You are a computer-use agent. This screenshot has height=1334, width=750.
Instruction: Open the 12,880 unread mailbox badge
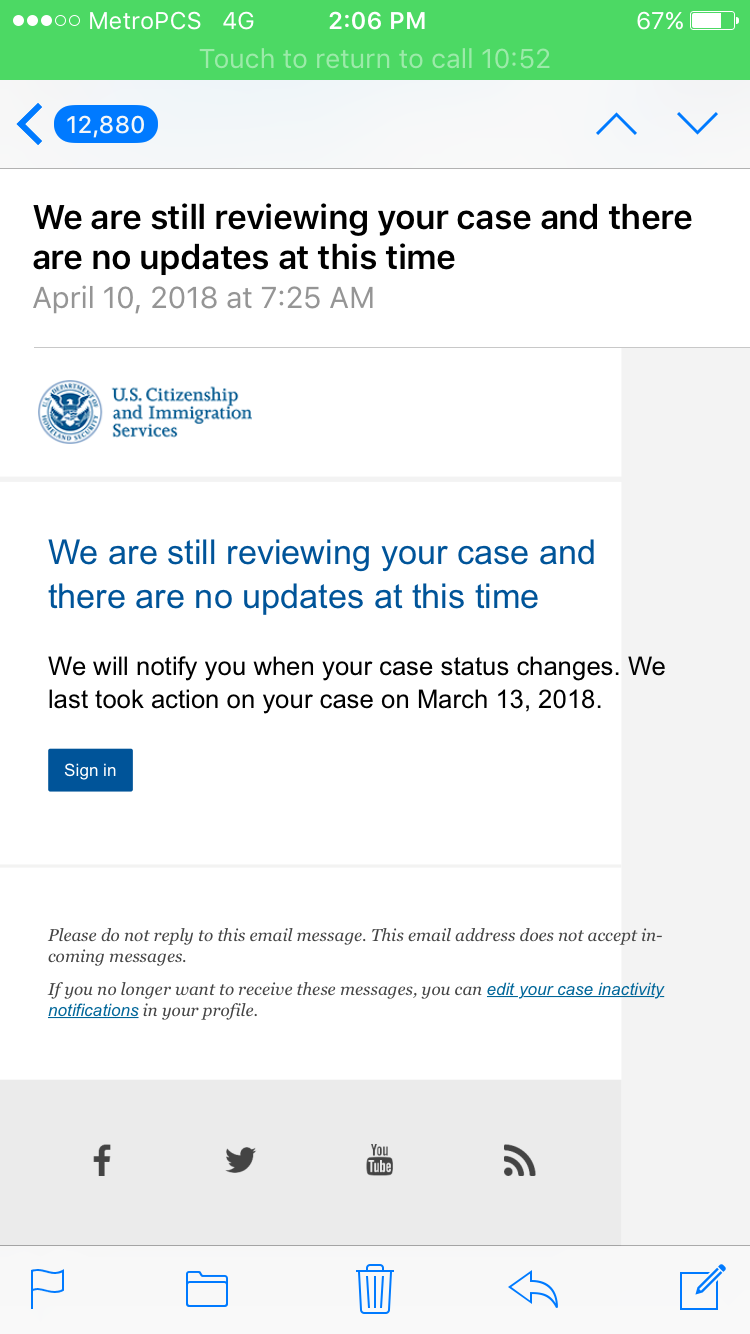(106, 125)
